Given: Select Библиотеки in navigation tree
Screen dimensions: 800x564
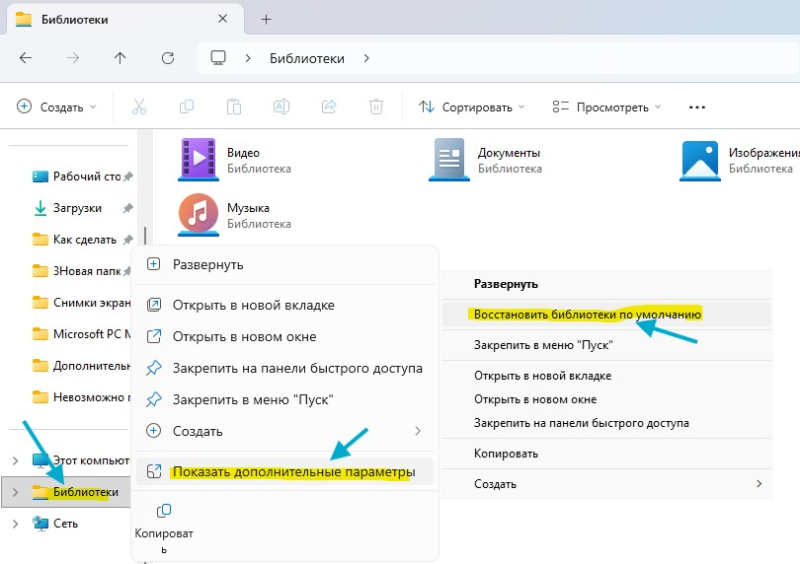Looking at the screenshot, I should coord(65,493).
